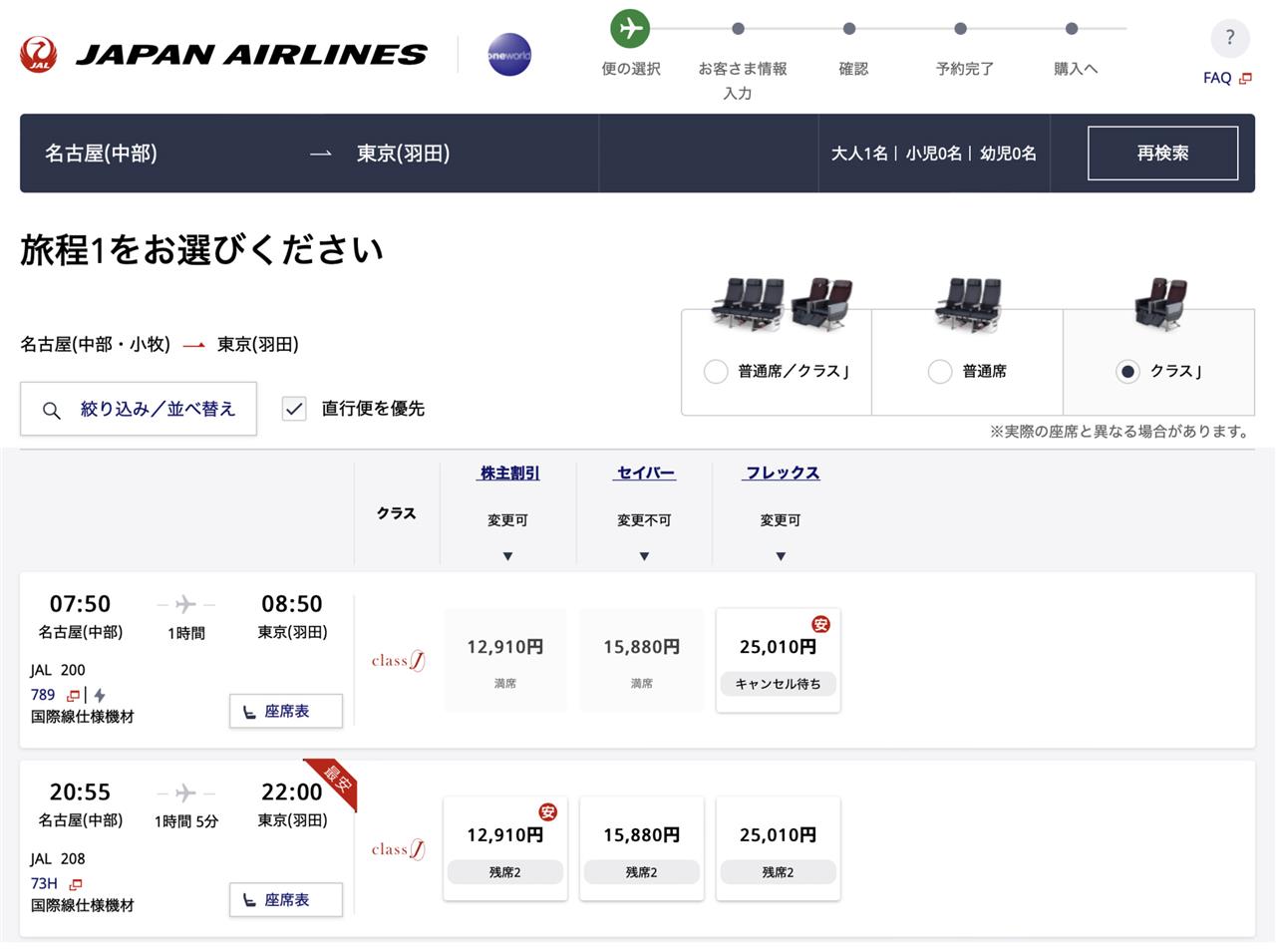
Task: Click the 東京(羽田) destination field in search bar
Action: tap(404, 154)
